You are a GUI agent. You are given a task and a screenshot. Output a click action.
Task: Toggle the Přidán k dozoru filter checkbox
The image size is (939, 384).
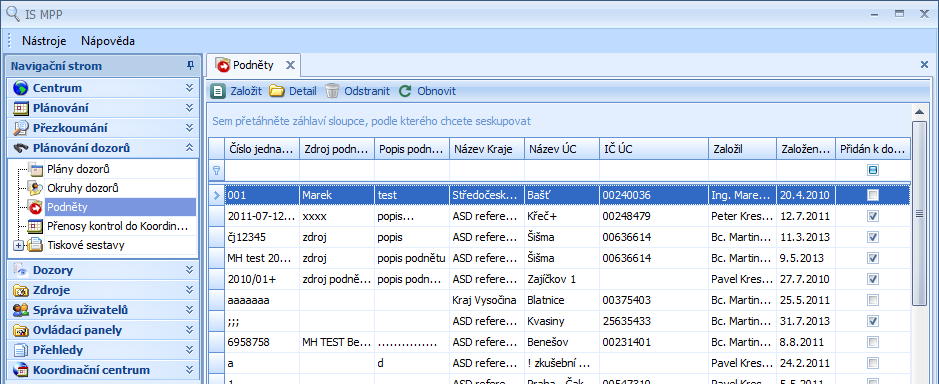[873, 171]
